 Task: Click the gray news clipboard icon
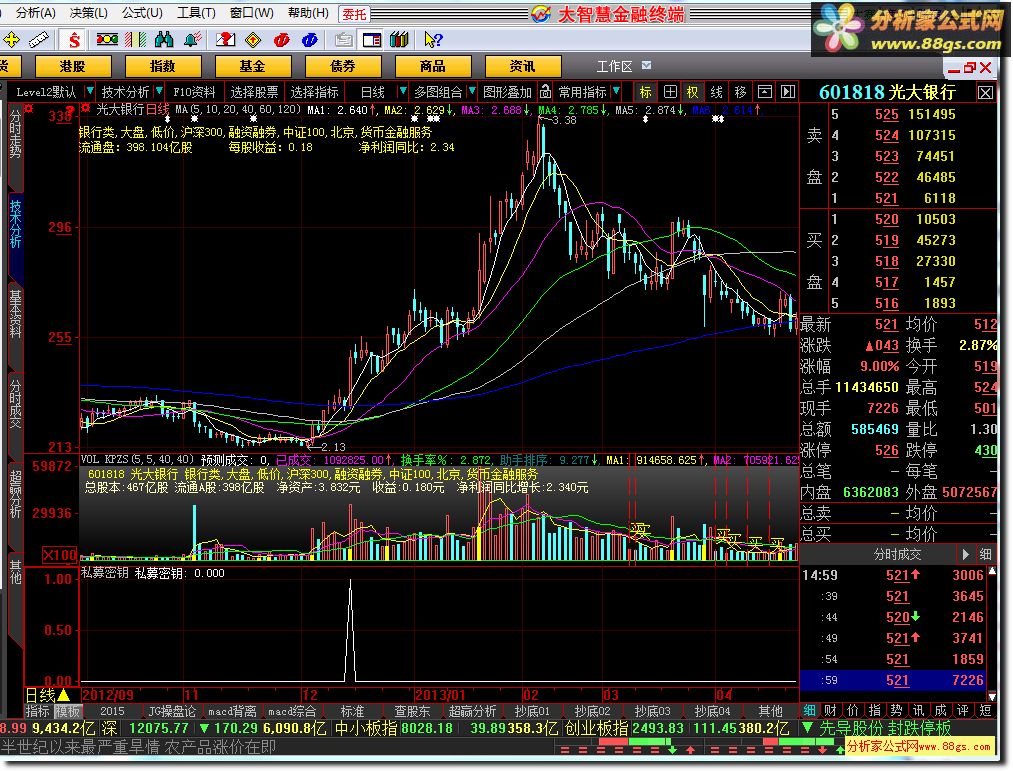[344, 40]
